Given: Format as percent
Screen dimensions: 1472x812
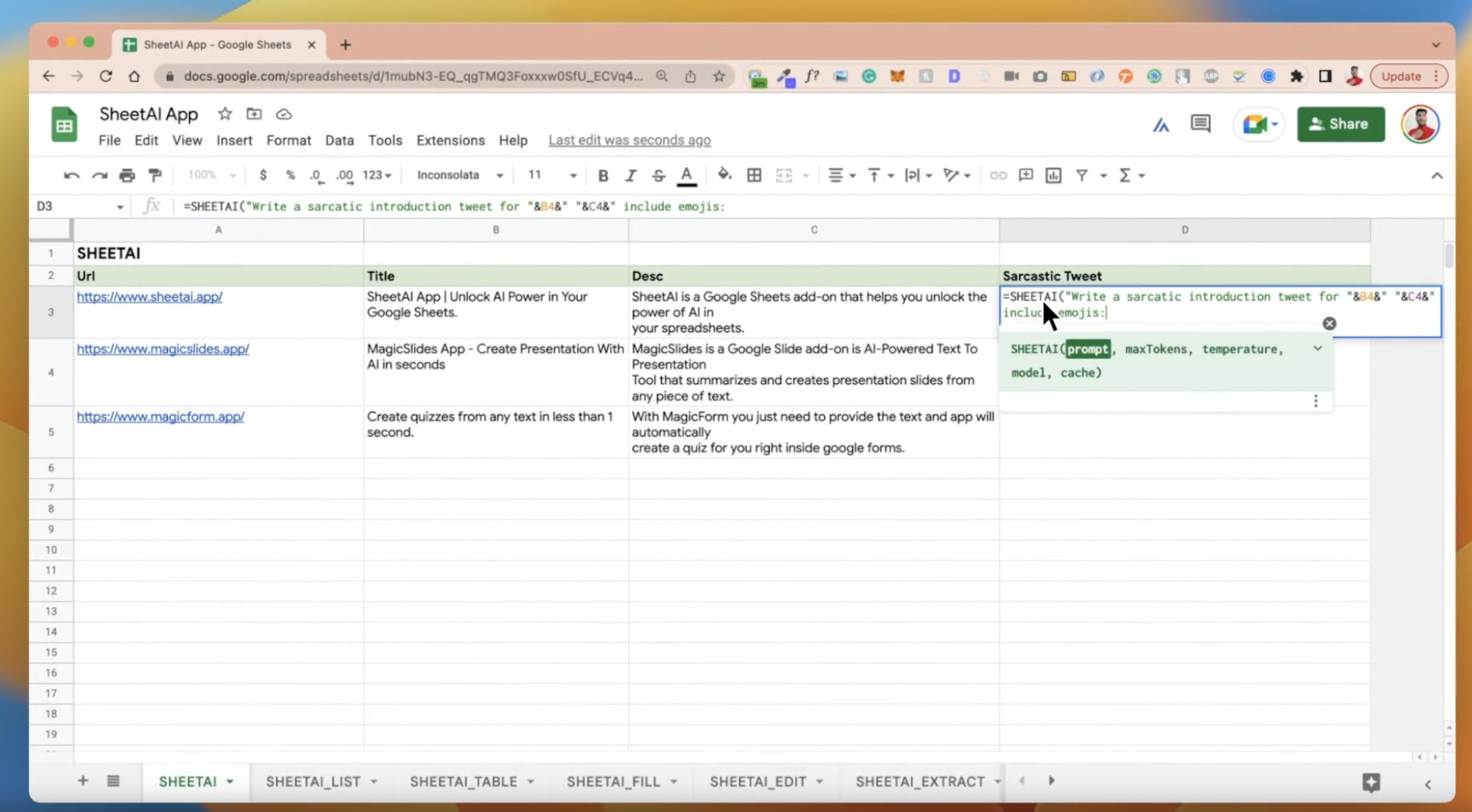Looking at the screenshot, I should 290,175.
